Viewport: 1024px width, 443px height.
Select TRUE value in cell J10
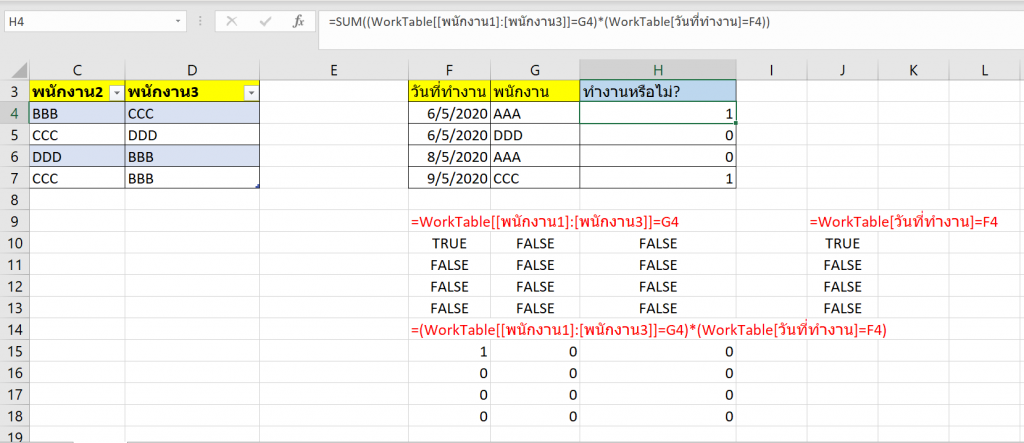point(842,244)
